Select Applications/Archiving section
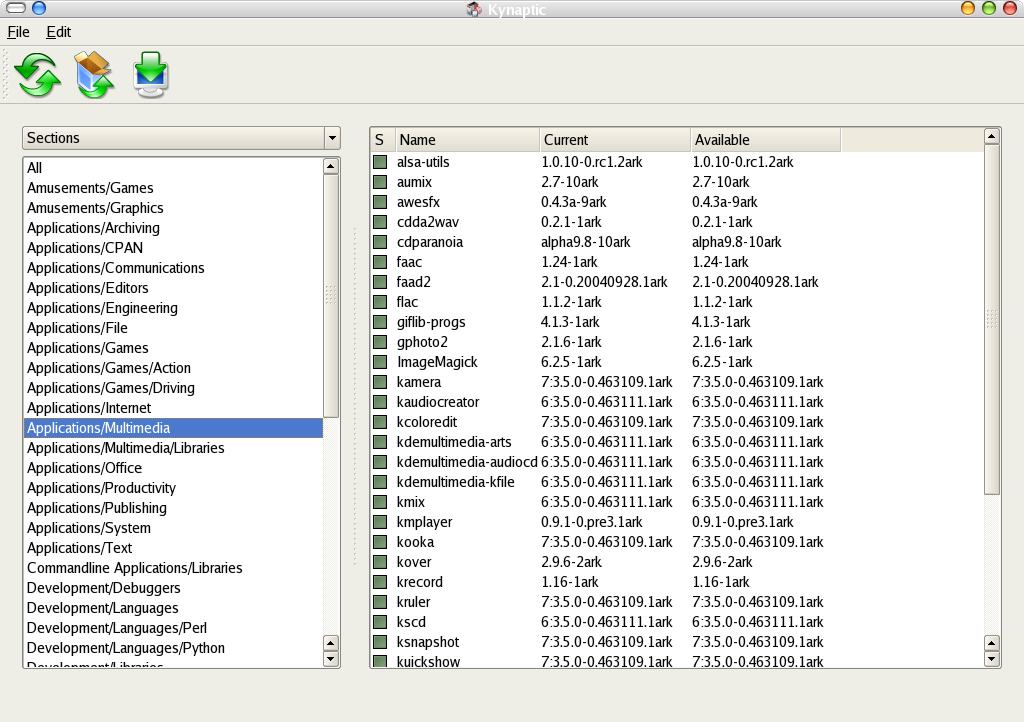 click(x=173, y=228)
